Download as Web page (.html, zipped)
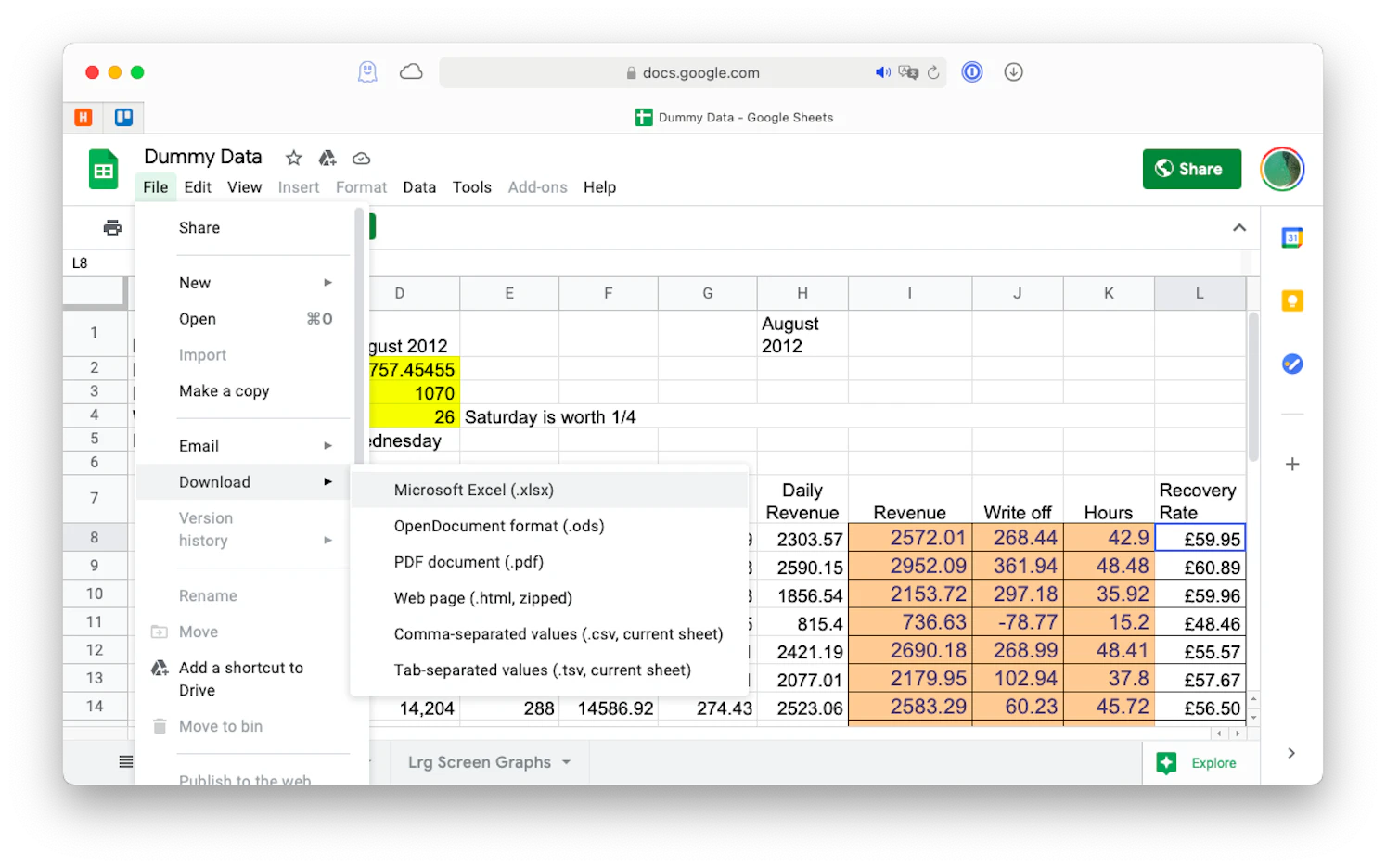1386x868 pixels. pos(549,598)
